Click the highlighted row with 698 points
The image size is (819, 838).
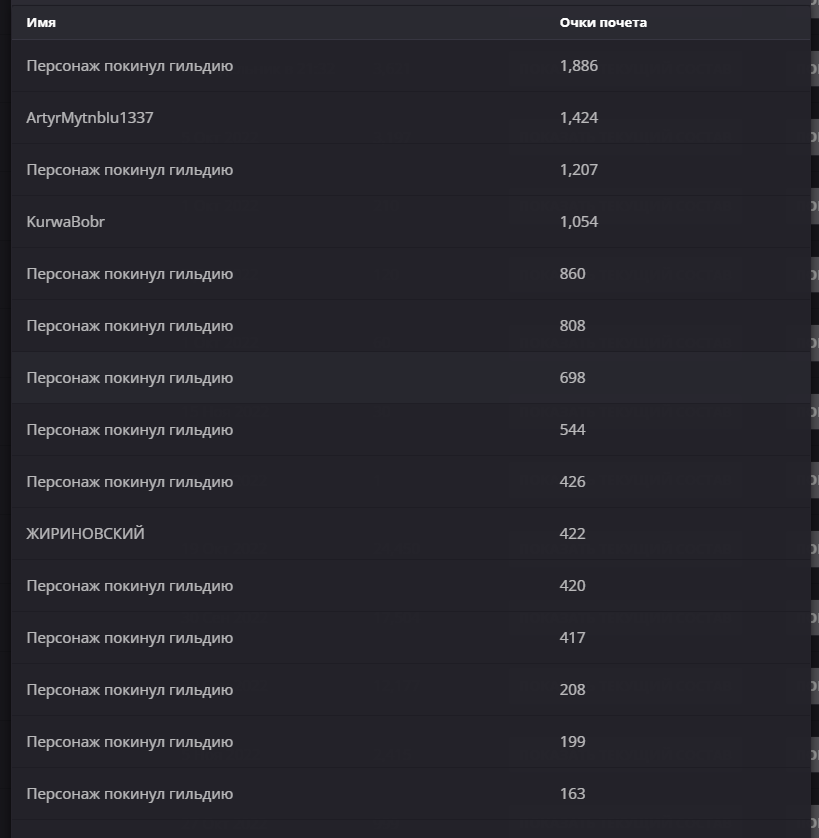411,378
